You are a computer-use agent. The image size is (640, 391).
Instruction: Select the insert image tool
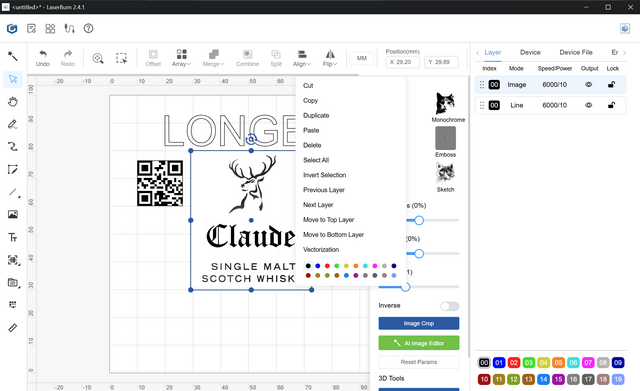[13, 214]
